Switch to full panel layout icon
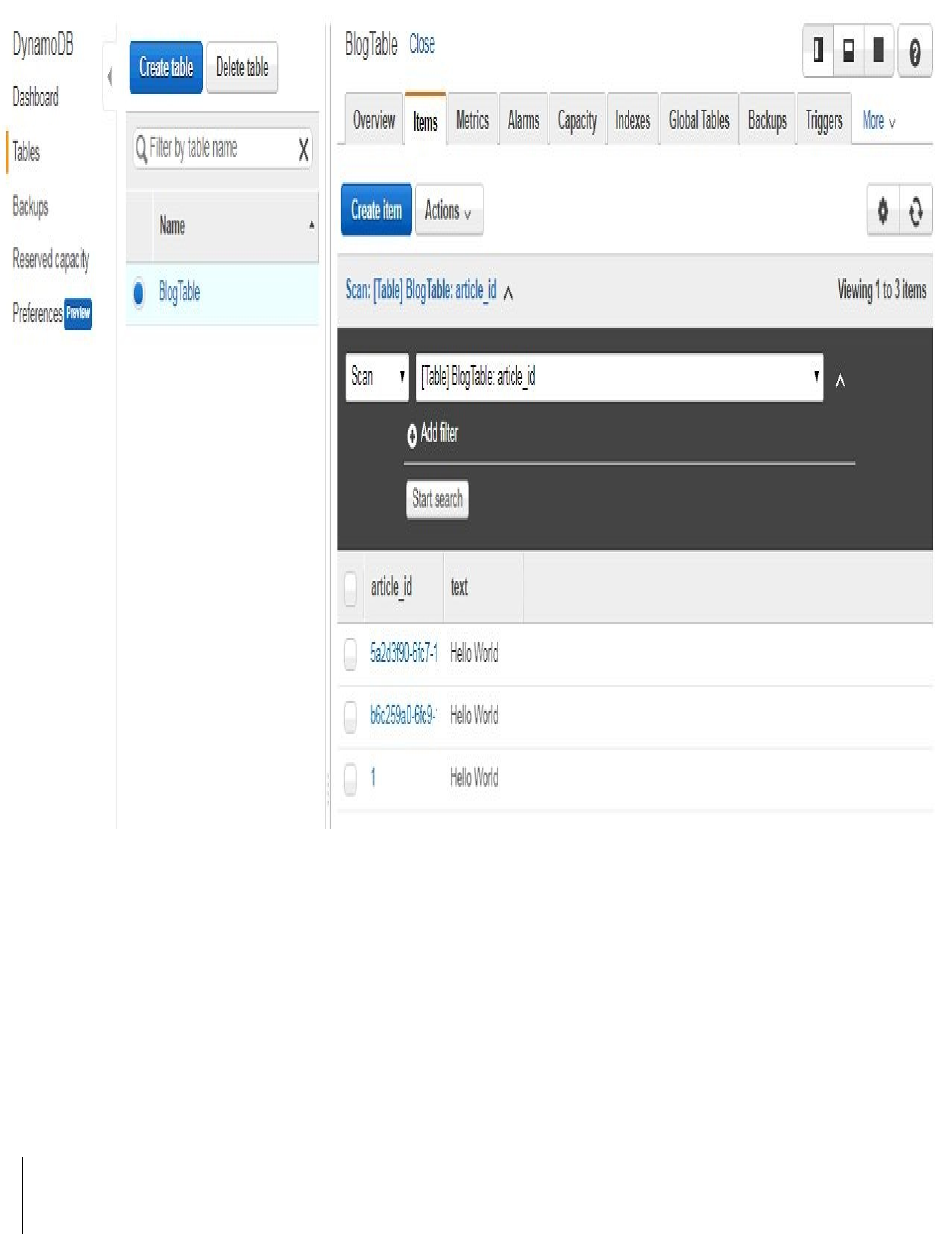Viewport: 937px width, 1234px height. click(880, 53)
